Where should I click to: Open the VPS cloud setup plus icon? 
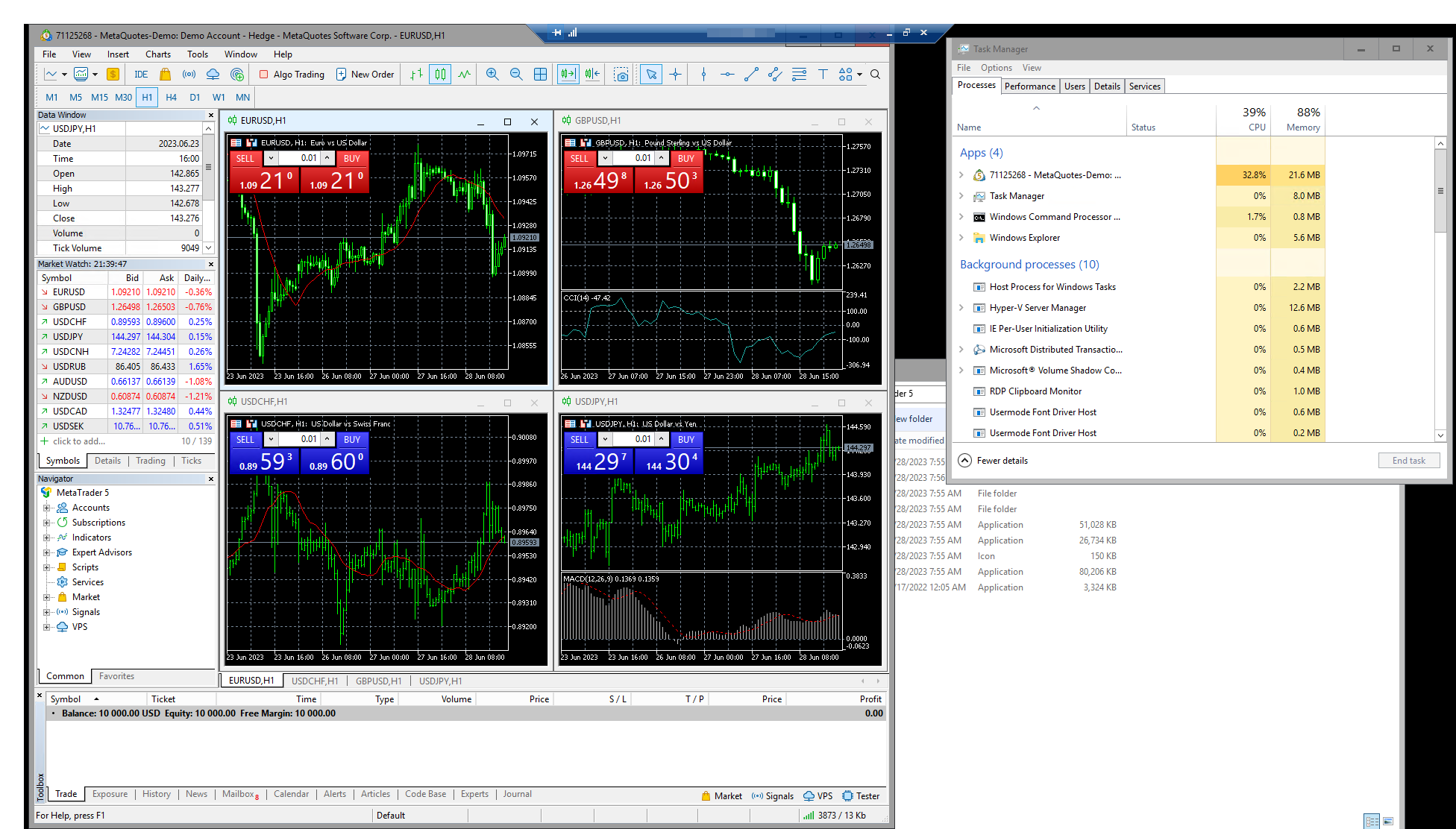coord(236,75)
